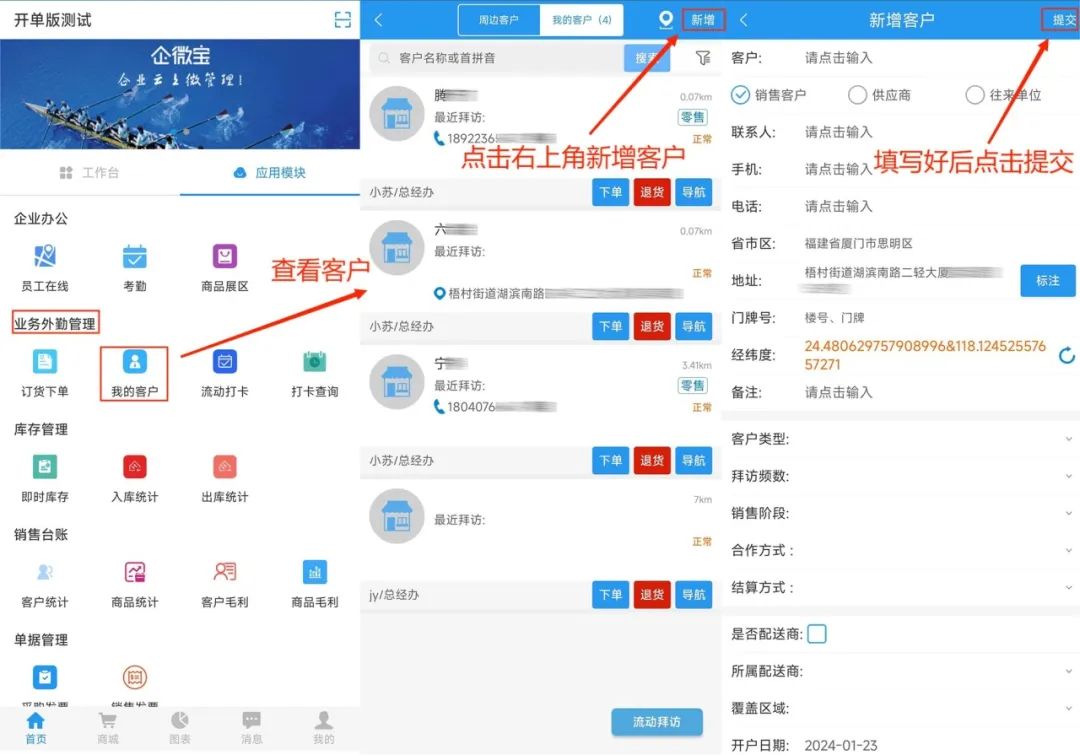The image size is (1080, 755).
Task: Open 即时库存 inventory icon
Action: pyautogui.click(x=45, y=467)
